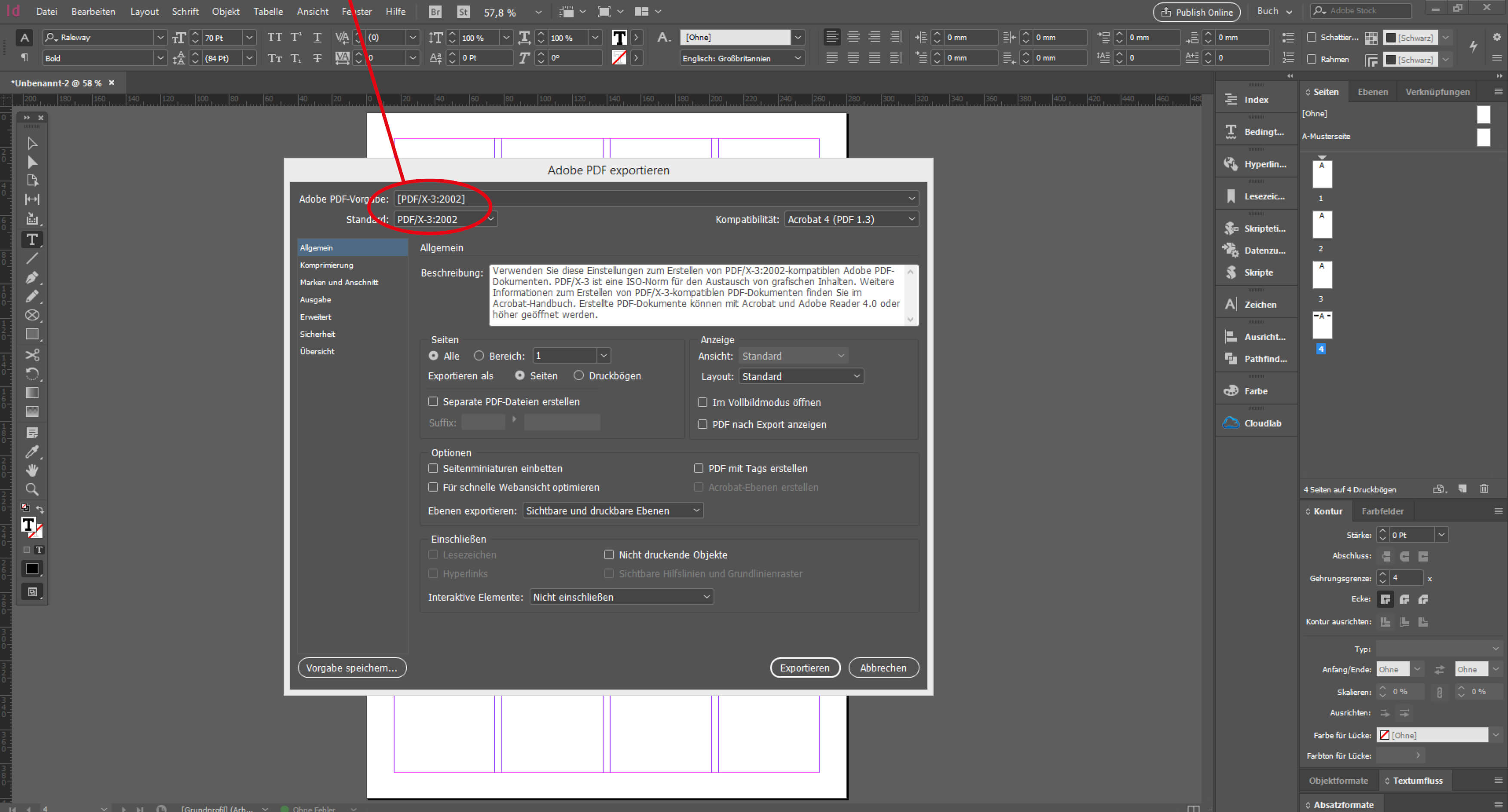Click Vorgabe speichern button

[352, 668]
